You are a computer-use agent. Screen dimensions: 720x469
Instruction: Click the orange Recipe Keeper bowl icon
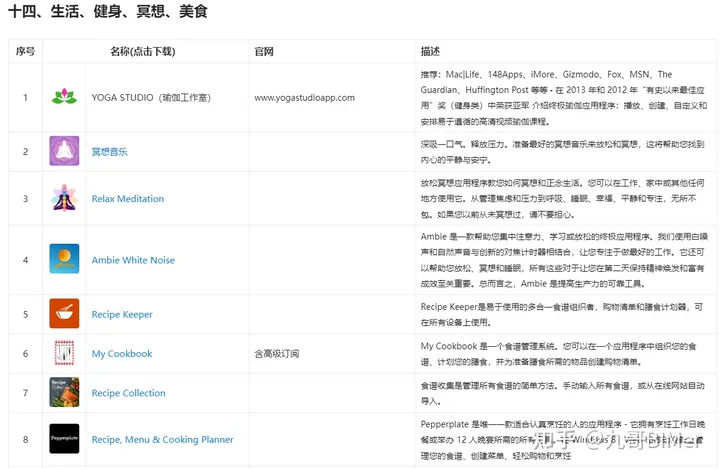(64, 313)
